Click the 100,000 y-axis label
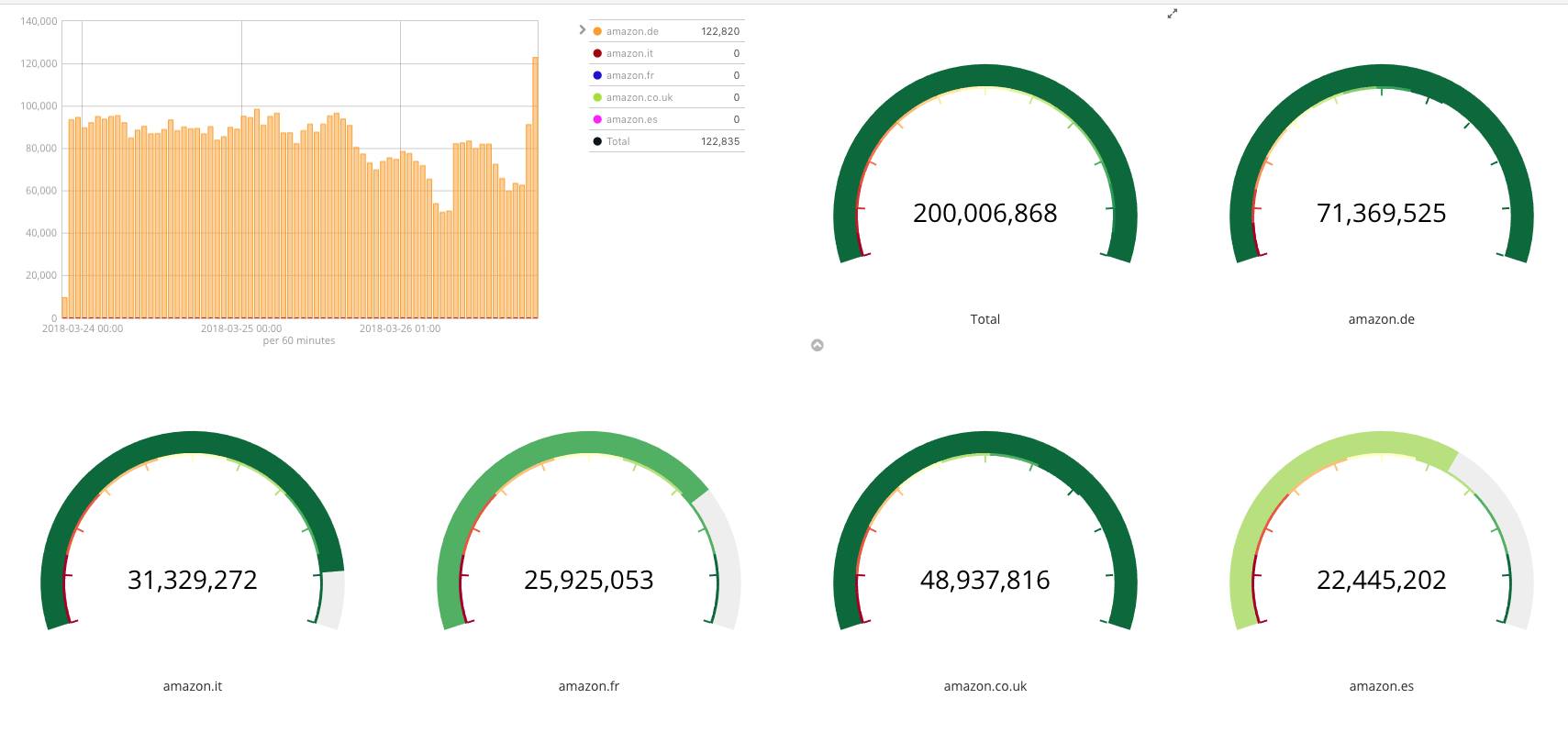The image size is (1568, 743). point(39,105)
